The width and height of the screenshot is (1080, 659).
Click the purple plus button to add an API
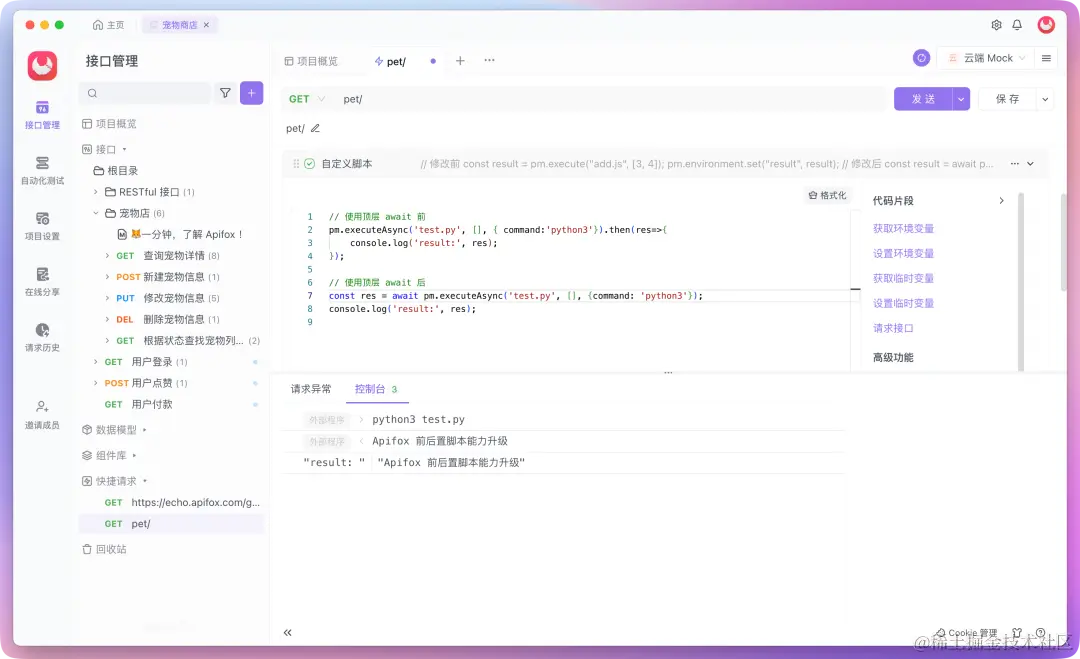[251, 93]
